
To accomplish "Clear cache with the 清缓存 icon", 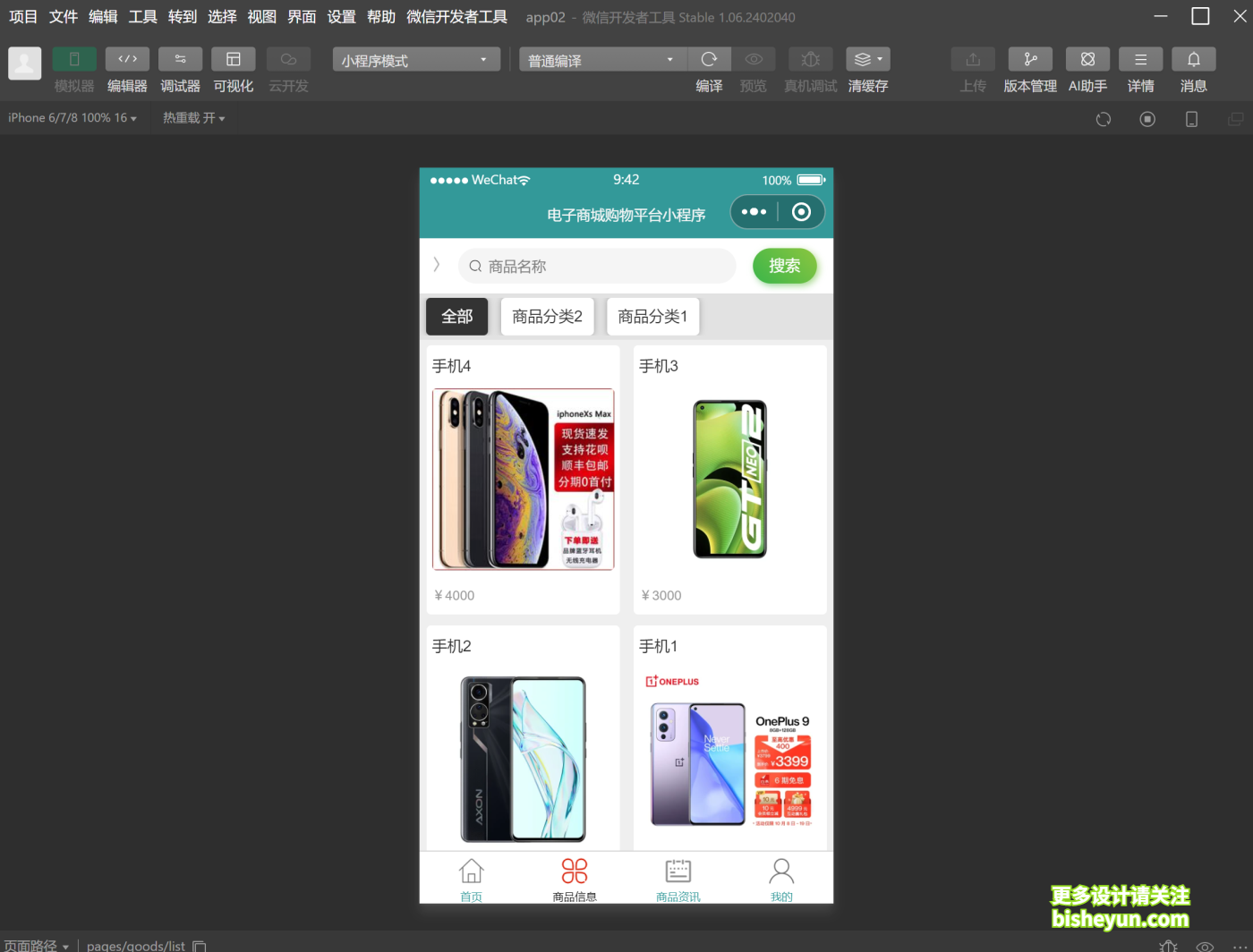I will coord(865,59).
